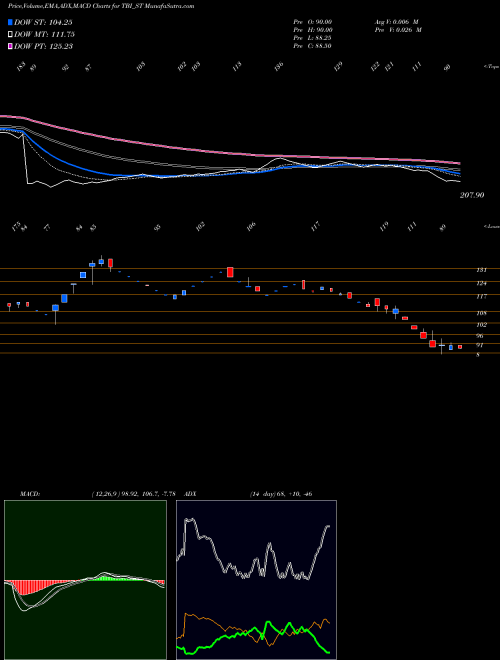Screen dimensions: 500x660
Task: Click the 124 price level label
Action: (x=481, y=283)
